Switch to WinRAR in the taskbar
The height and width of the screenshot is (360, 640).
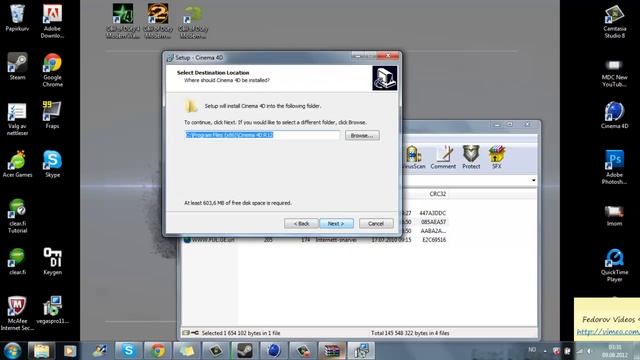(332, 351)
